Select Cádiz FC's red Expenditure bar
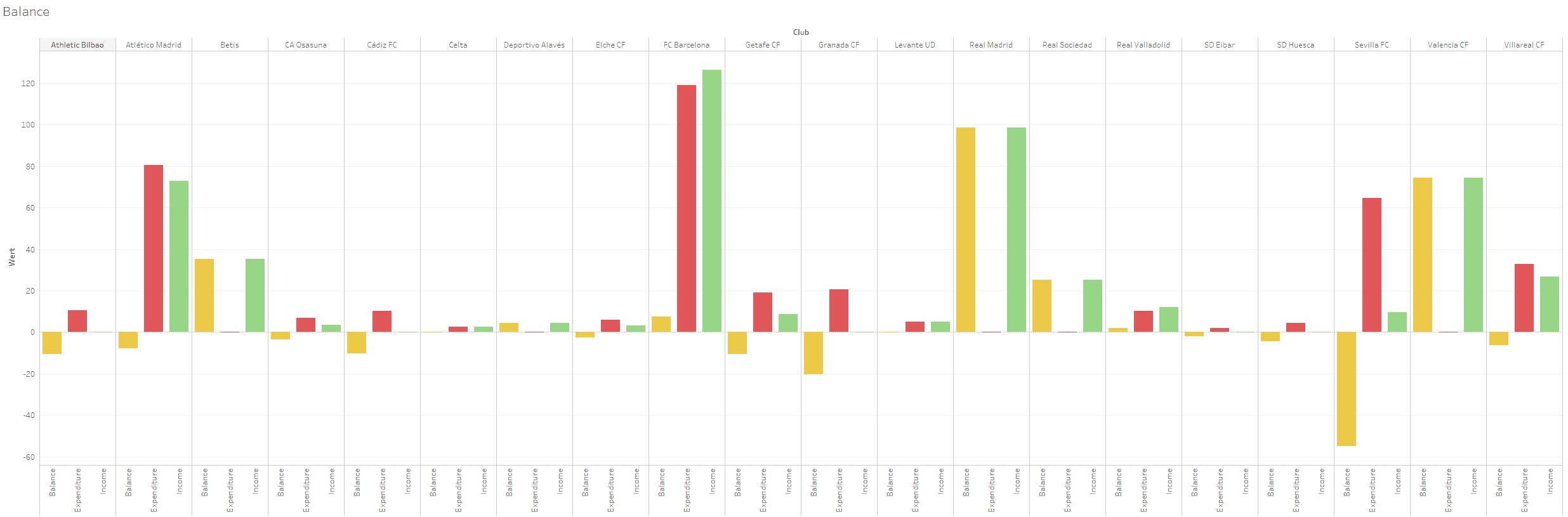1568x517 pixels. click(x=382, y=322)
